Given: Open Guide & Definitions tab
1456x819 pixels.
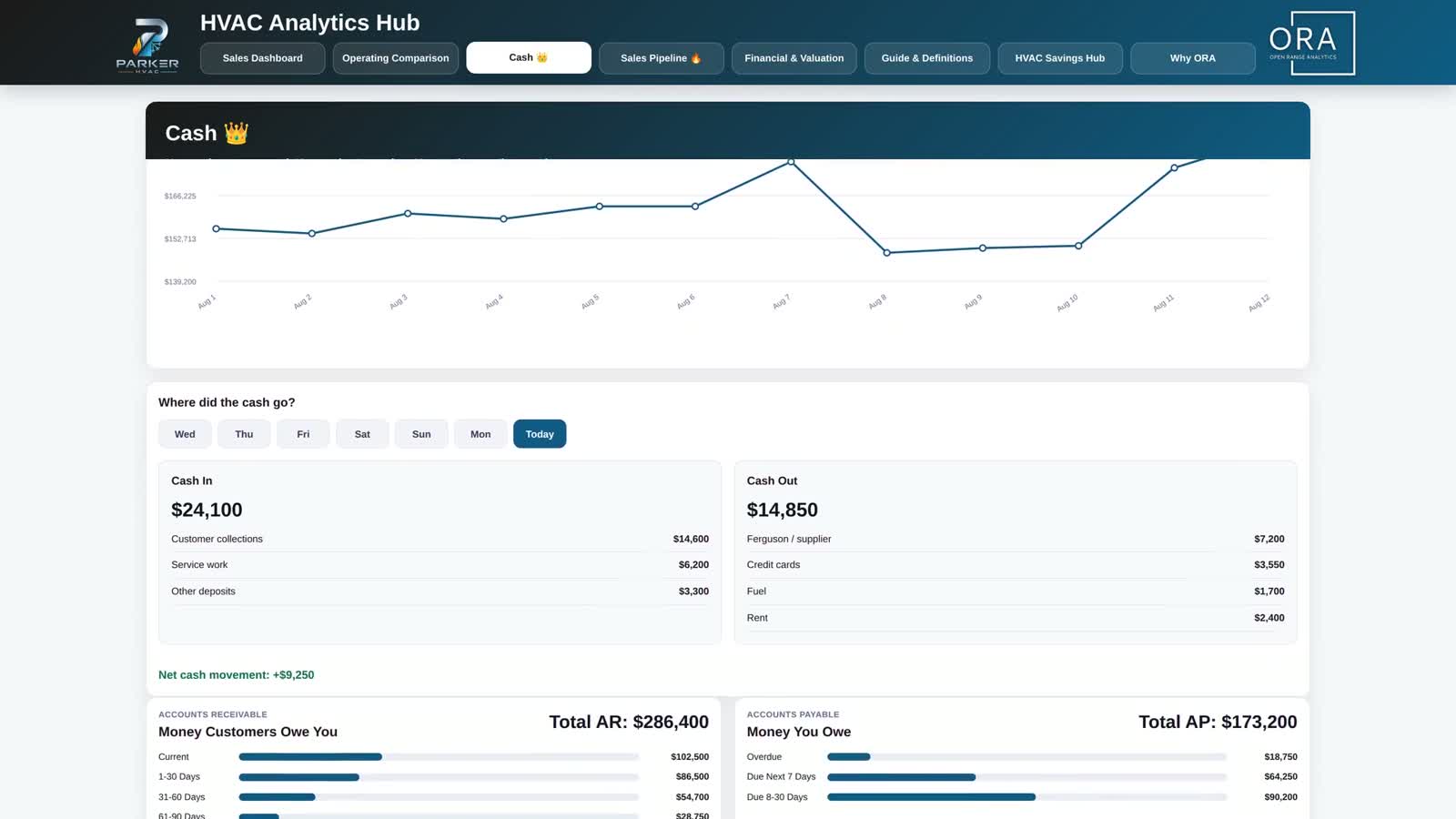Looking at the screenshot, I should pos(927,58).
